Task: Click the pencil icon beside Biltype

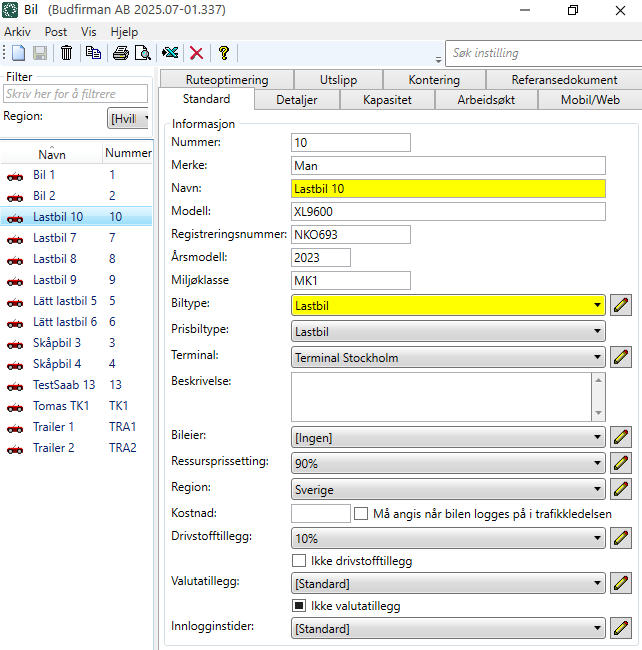Action: click(x=621, y=305)
